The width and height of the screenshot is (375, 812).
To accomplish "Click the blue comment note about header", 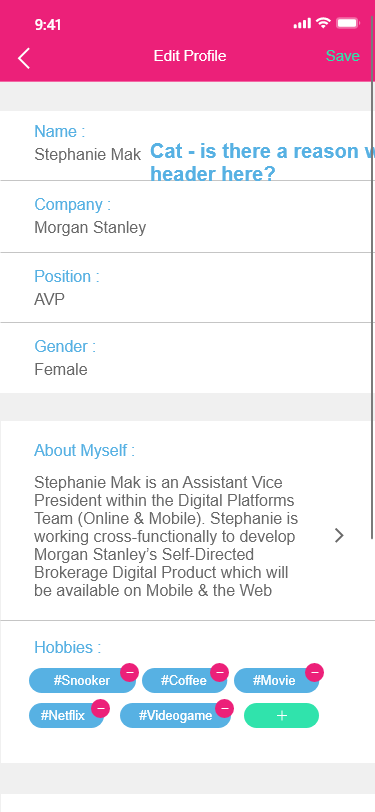I will pyautogui.click(x=263, y=162).
